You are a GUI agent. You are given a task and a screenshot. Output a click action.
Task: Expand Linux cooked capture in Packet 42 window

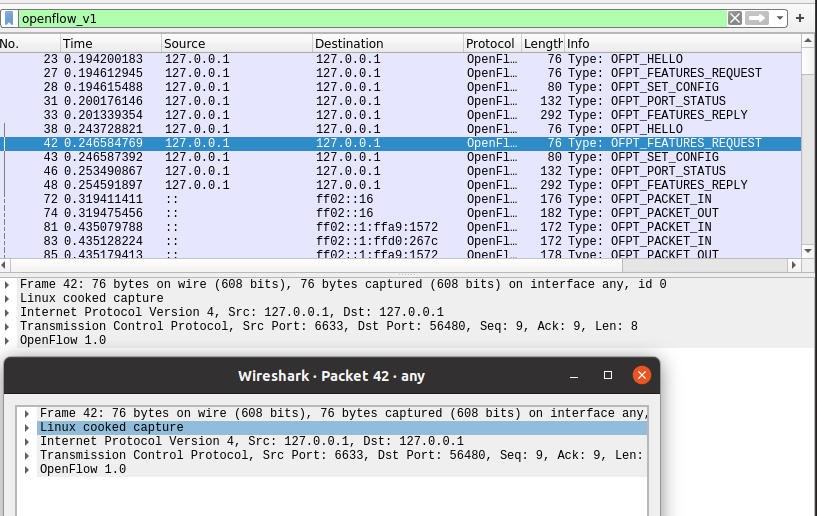point(27,428)
